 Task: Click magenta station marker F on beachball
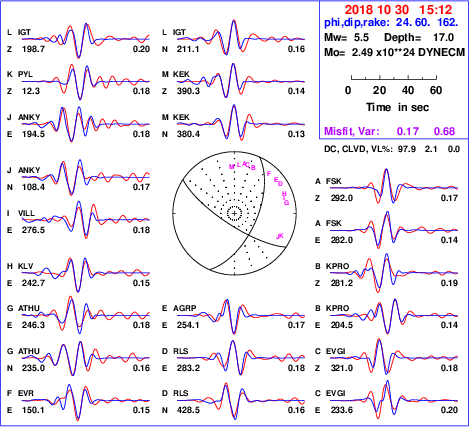(269, 174)
